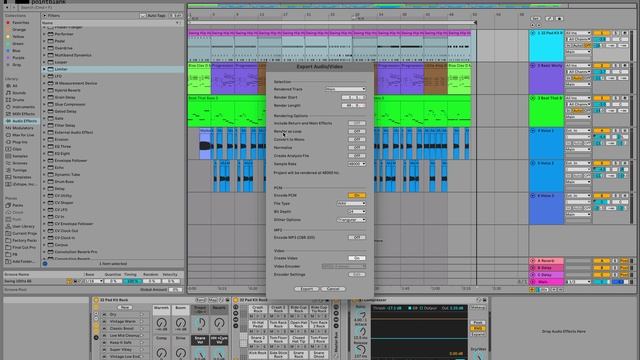Select Drum Buss in device list
Screen dimensions: 640x360
(64, 182)
